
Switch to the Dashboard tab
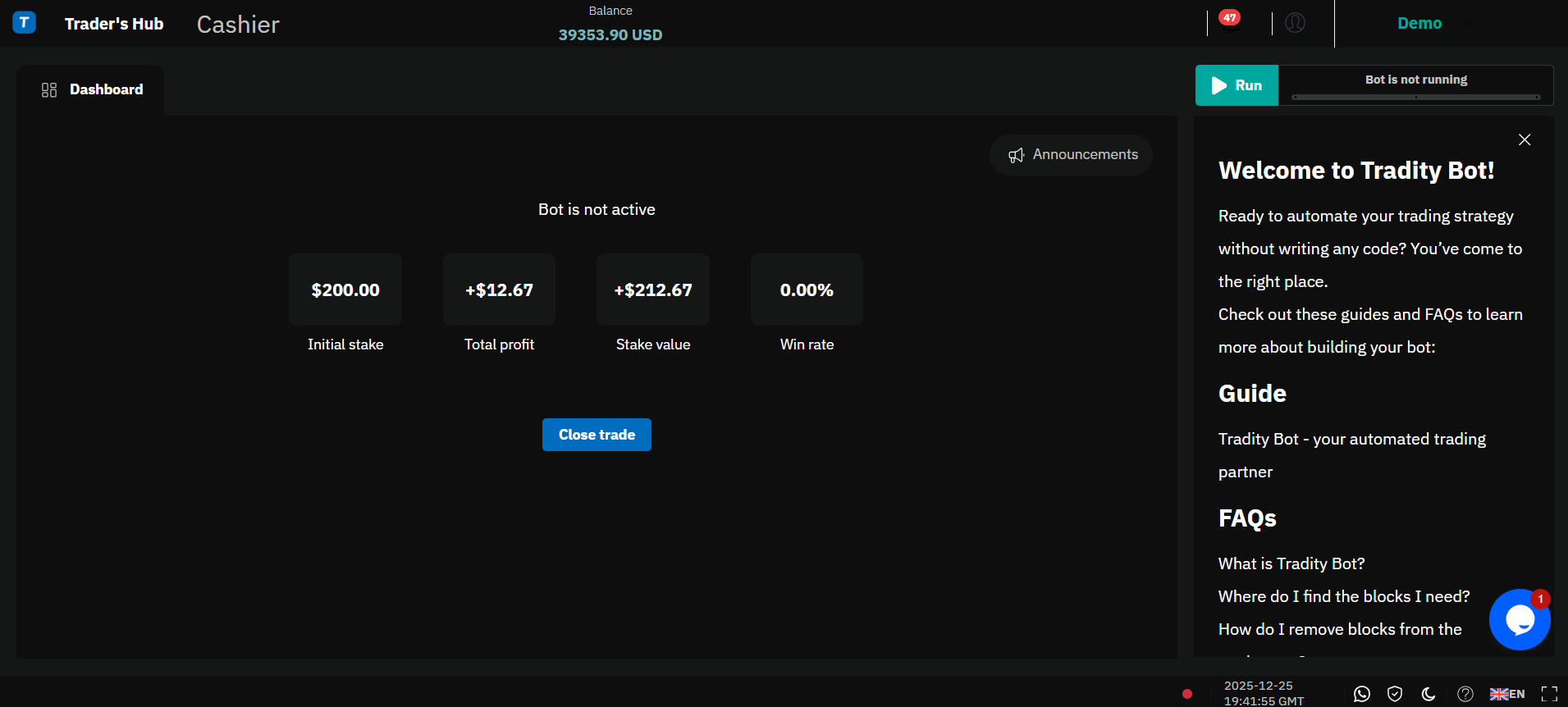coord(92,89)
